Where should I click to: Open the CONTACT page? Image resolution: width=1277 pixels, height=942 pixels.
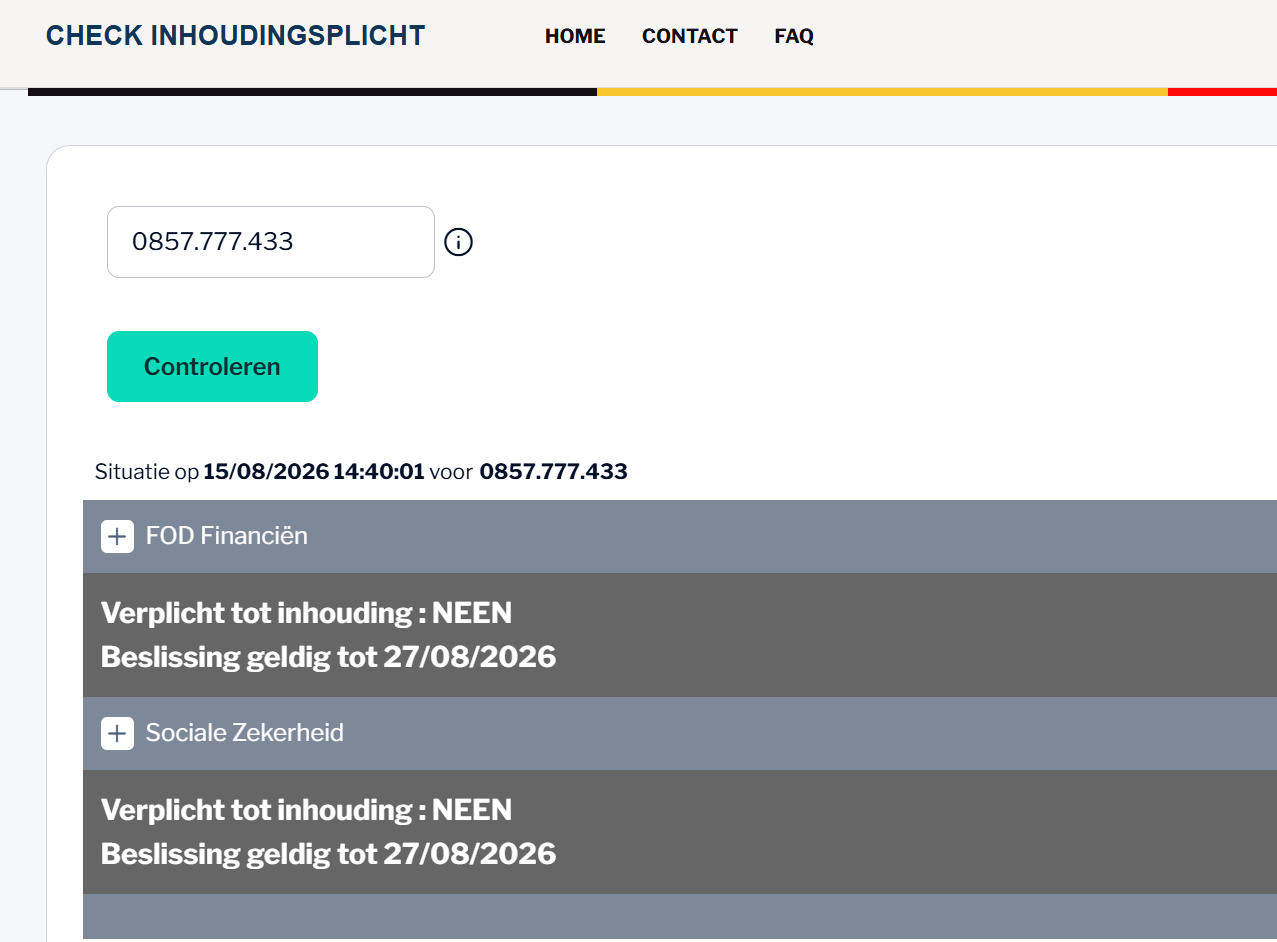coord(690,36)
